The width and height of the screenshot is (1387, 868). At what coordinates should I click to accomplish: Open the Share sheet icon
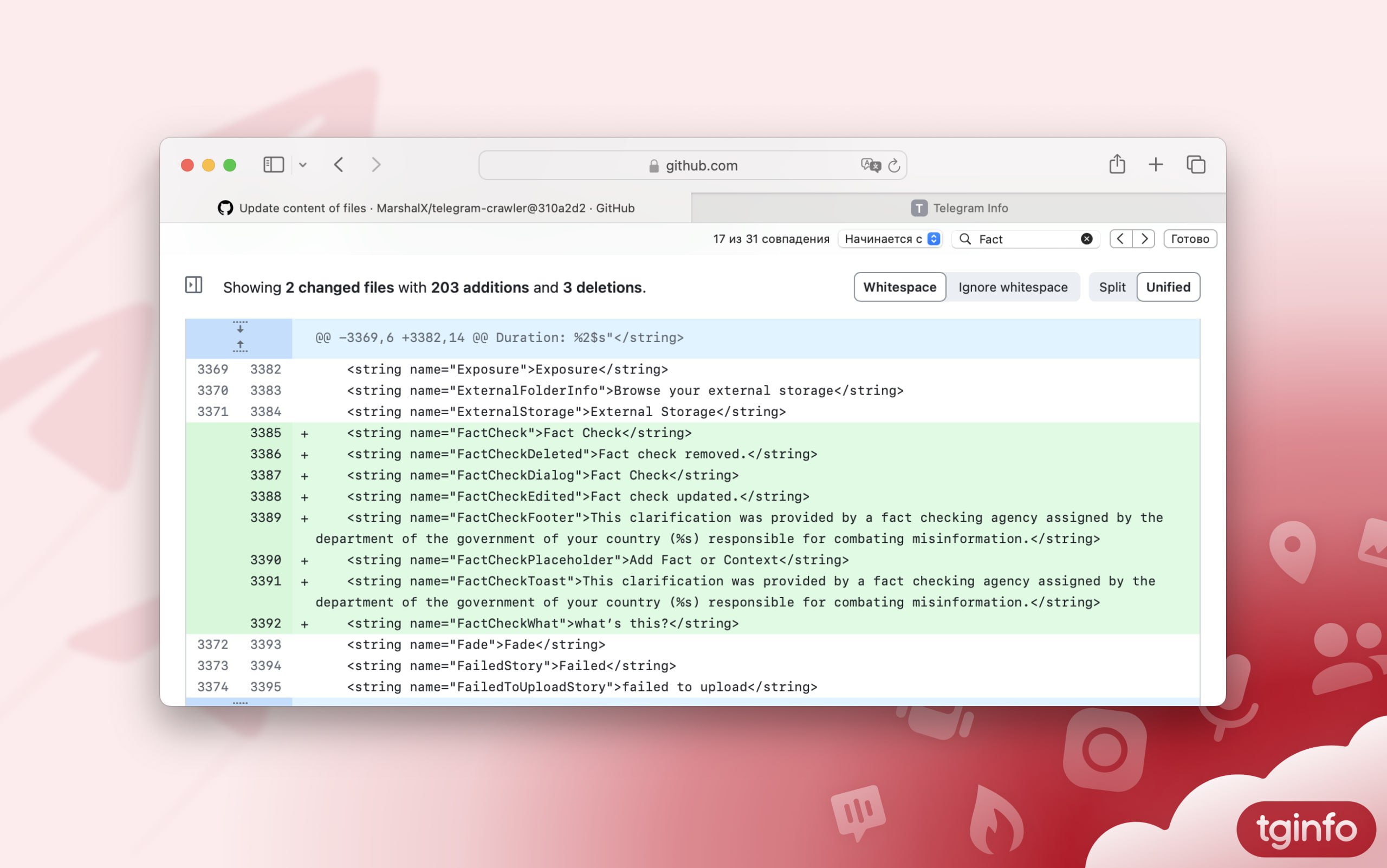click(x=1117, y=164)
